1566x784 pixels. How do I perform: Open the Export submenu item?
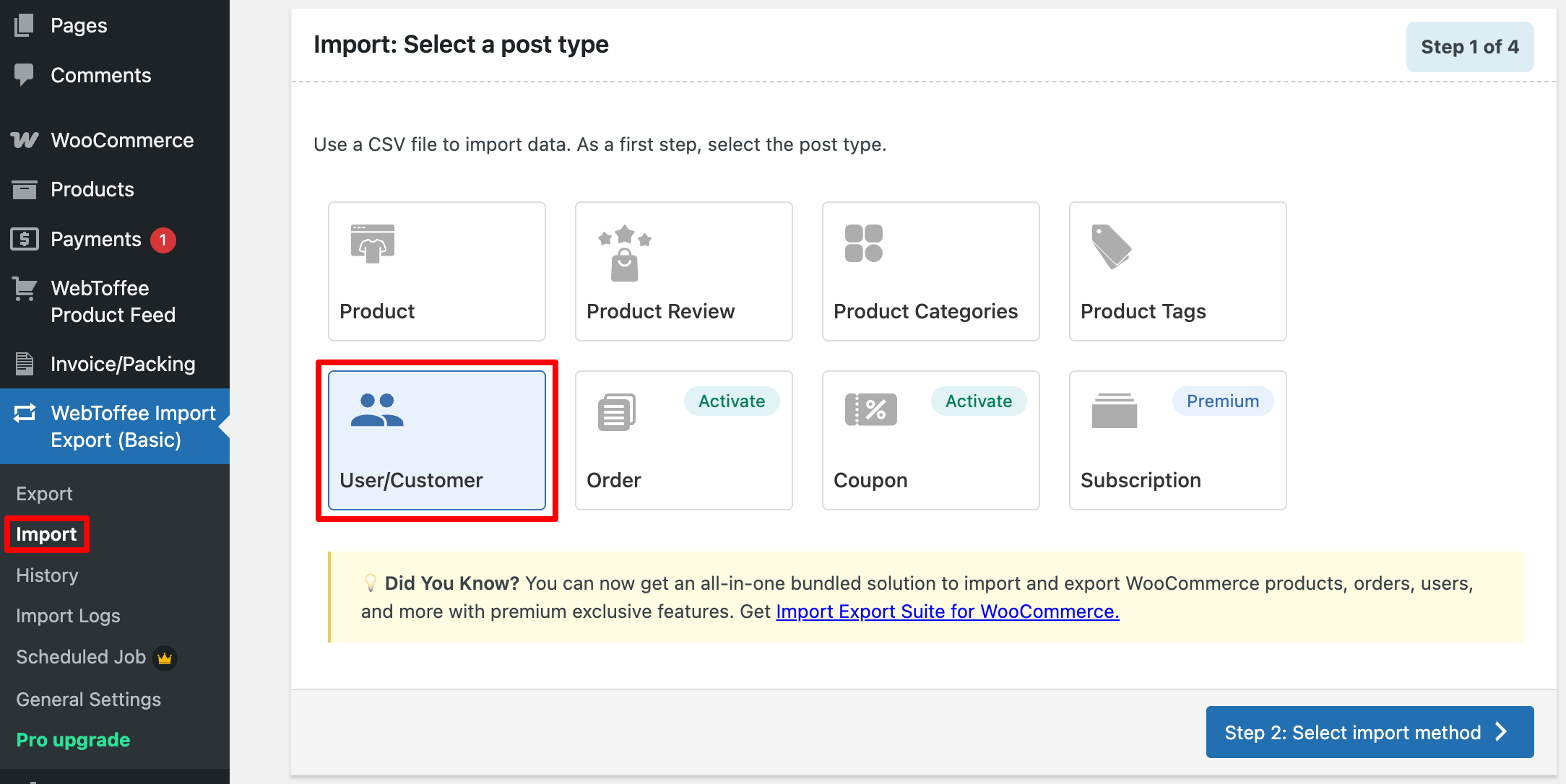pyautogui.click(x=44, y=494)
